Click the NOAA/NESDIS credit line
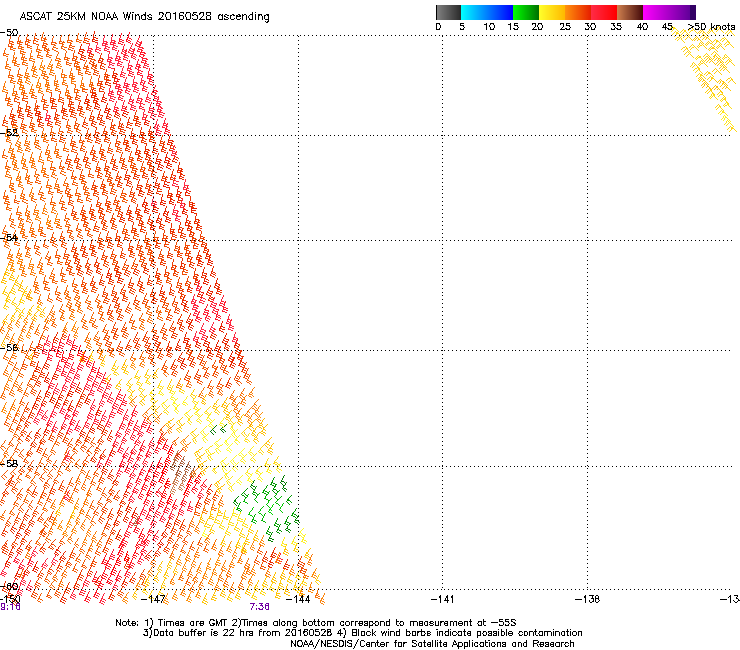Image resolution: width=740 pixels, height=650 pixels. pos(432,644)
